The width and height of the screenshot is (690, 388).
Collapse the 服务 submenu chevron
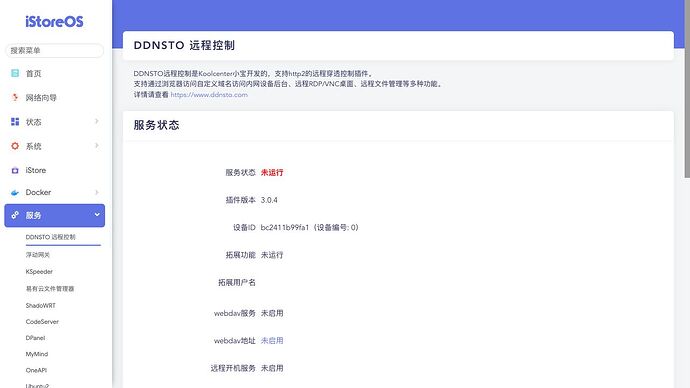click(x=97, y=215)
